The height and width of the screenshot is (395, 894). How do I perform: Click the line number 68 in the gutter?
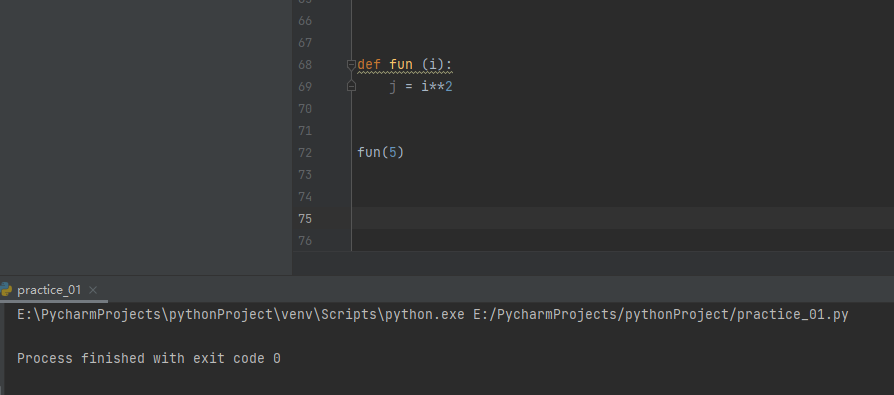[x=305, y=65]
